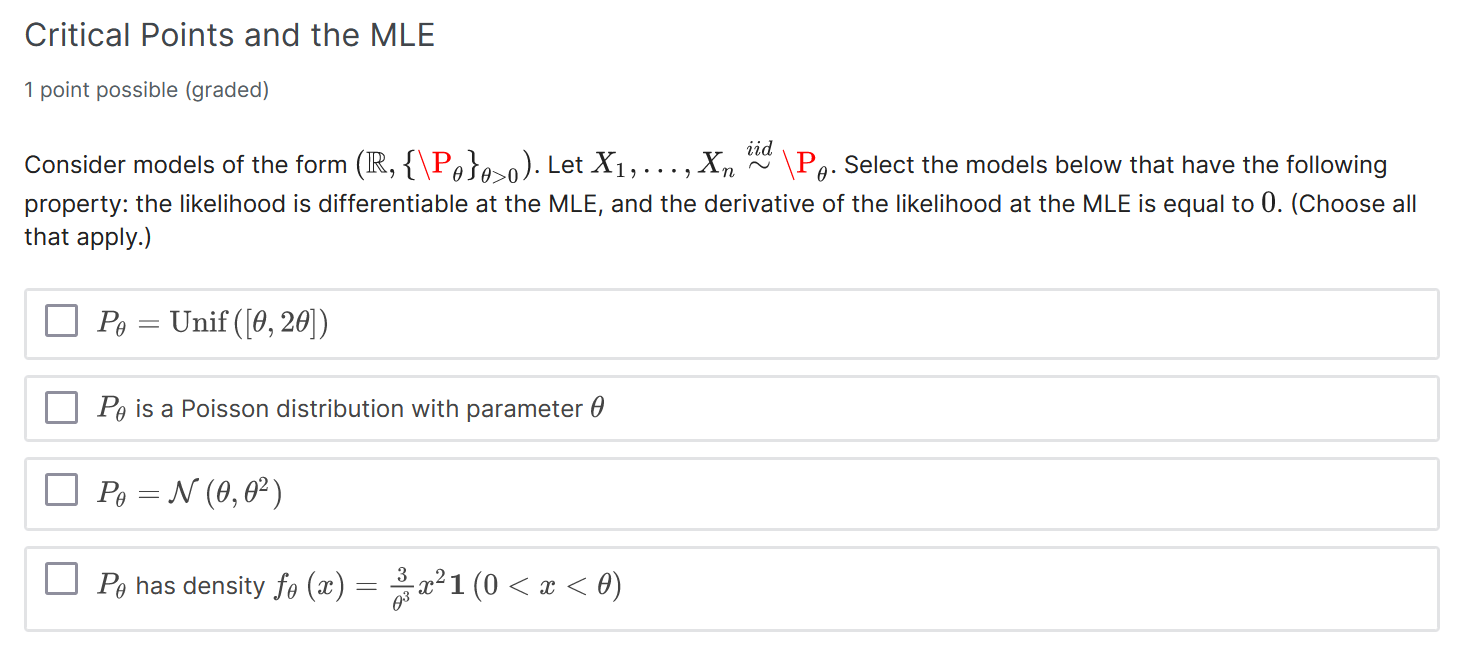Check the density fθ(x) answer checkbox
The height and width of the screenshot is (663, 1471).
(61, 577)
